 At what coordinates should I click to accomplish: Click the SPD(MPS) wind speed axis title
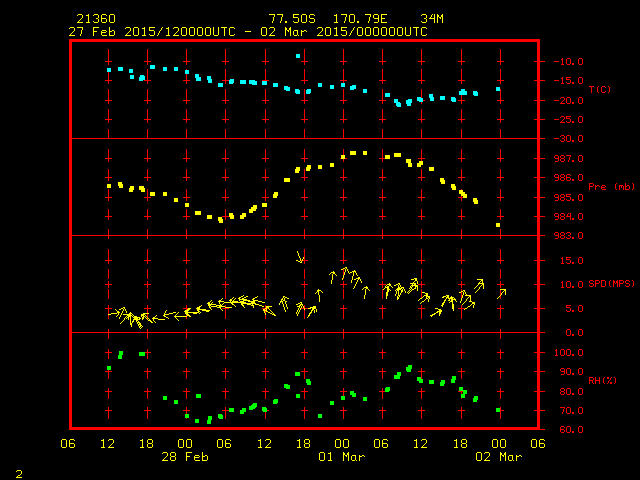(611, 283)
